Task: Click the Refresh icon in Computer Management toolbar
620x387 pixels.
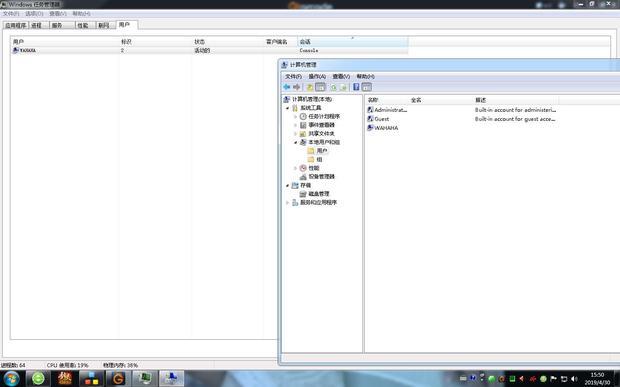Action: (x=334, y=87)
